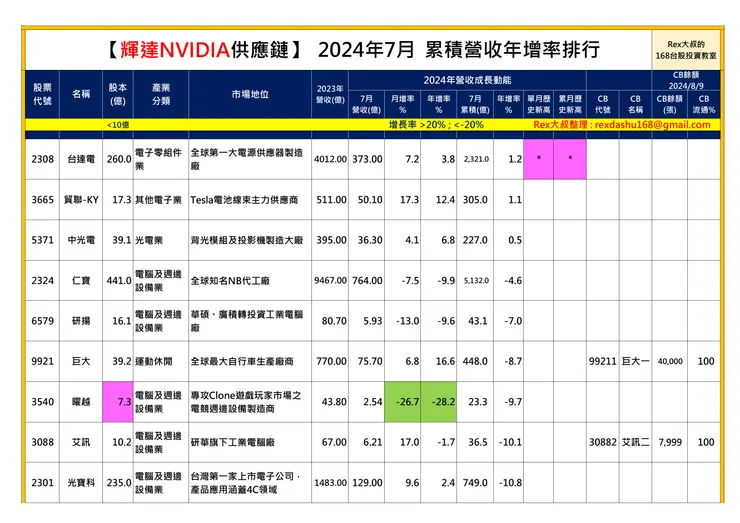Click the CB名稱 column header
Image resolution: width=740 pixels, height=523 pixels.
635,104
